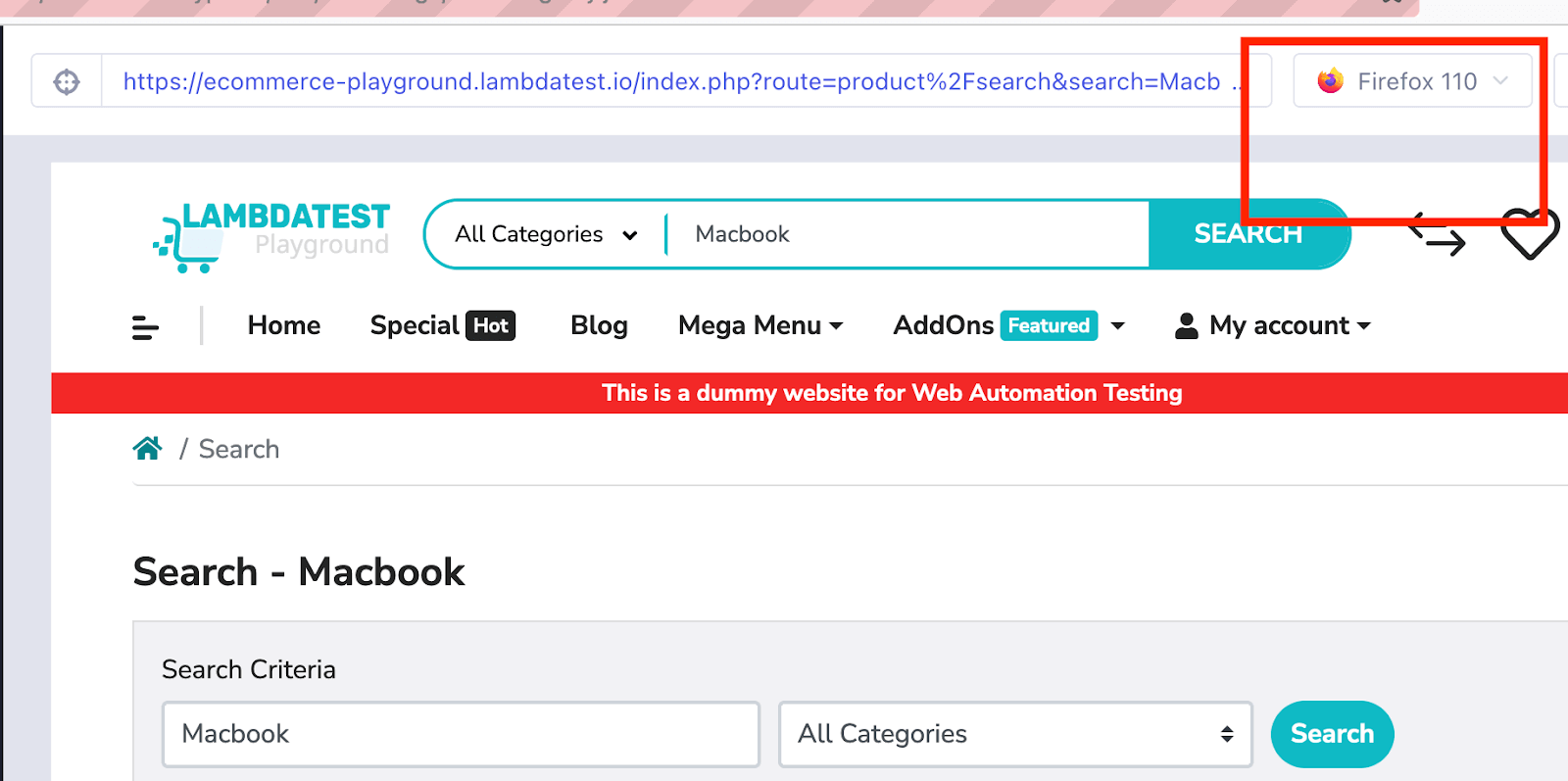Open the wishlist heart icon

tap(1530, 234)
